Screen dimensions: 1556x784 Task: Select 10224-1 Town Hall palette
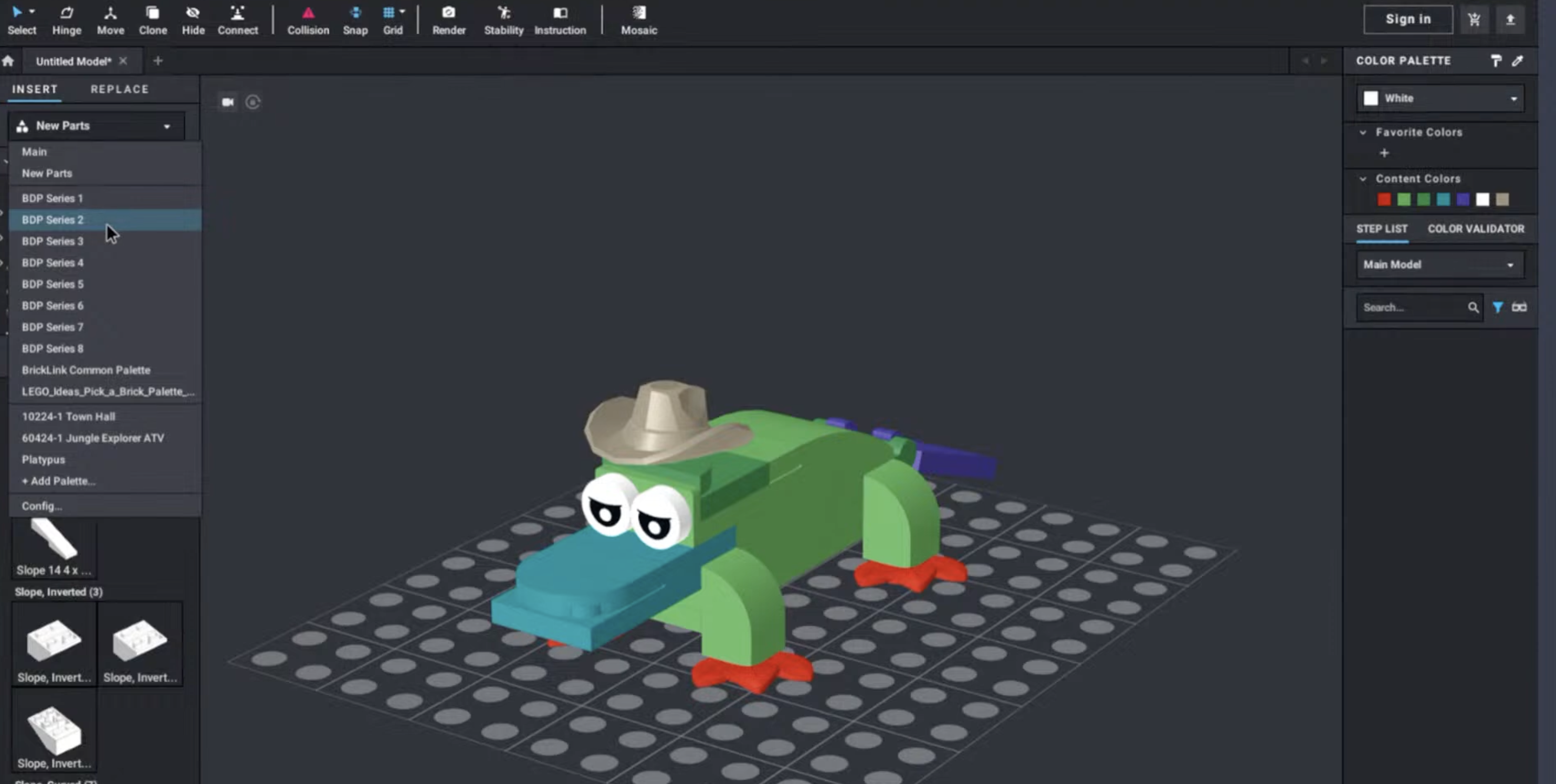[x=105, y=417]
